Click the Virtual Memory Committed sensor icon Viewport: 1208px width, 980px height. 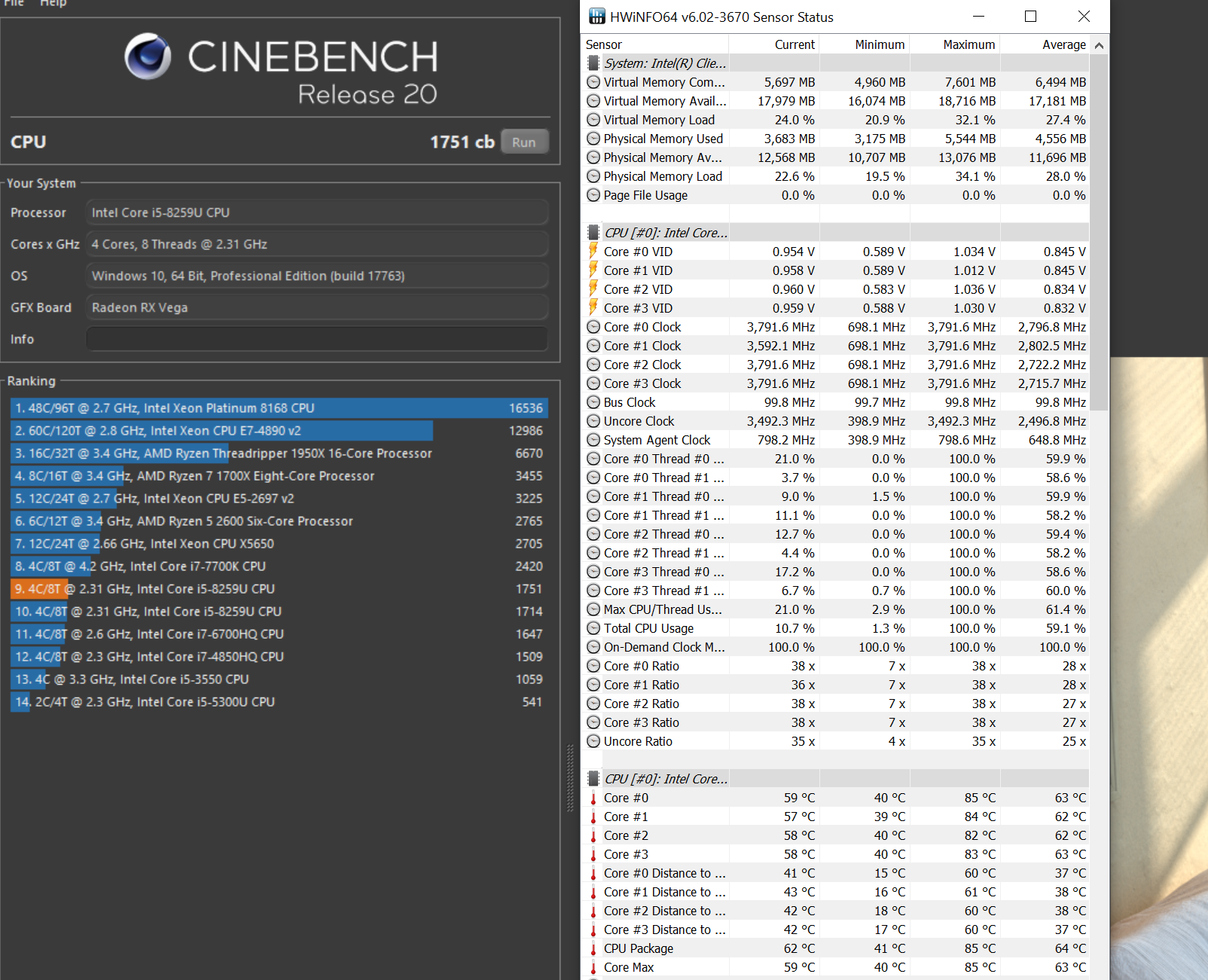point(593,82)
